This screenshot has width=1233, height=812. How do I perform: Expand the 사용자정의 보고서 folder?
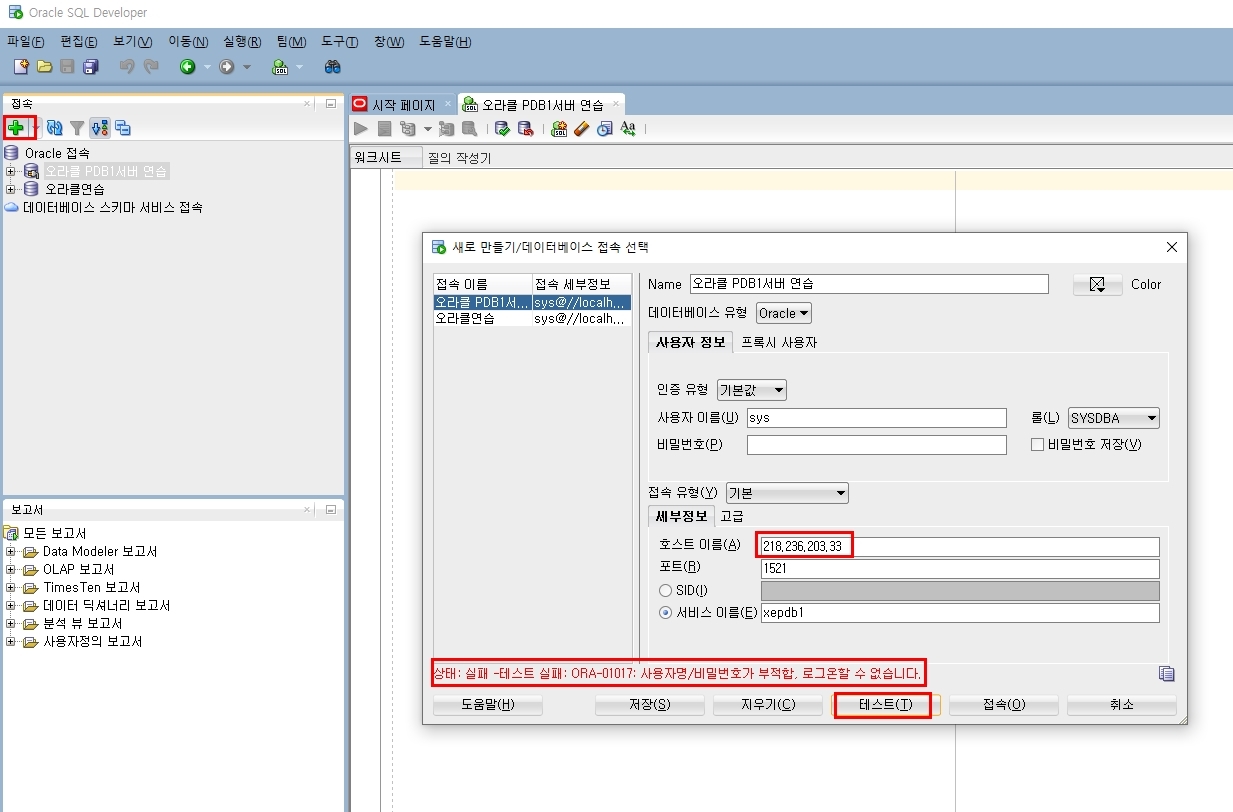pos(11,642)
